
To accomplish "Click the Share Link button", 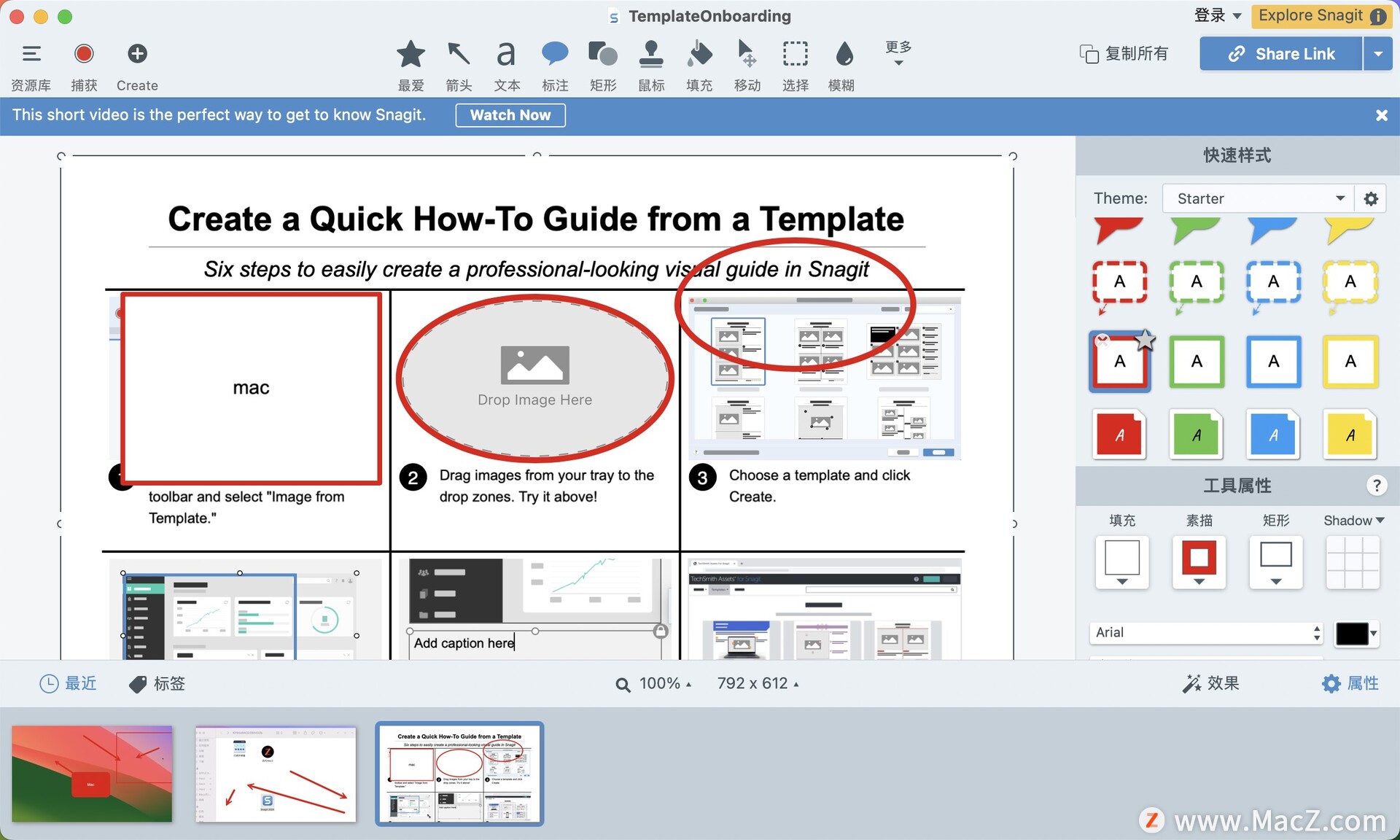I will tap(1281, 54).
